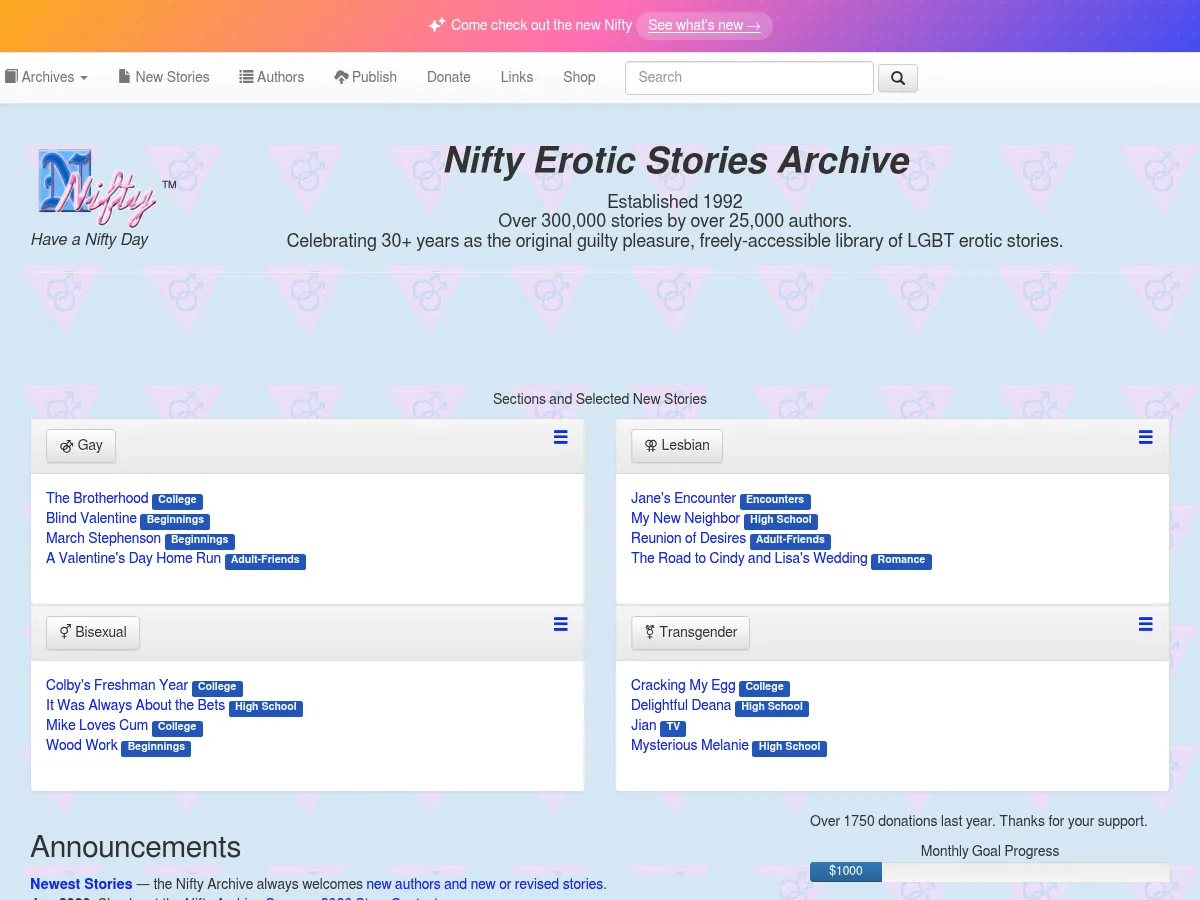
Task: Open the Jian story
Action: [644, 725]
